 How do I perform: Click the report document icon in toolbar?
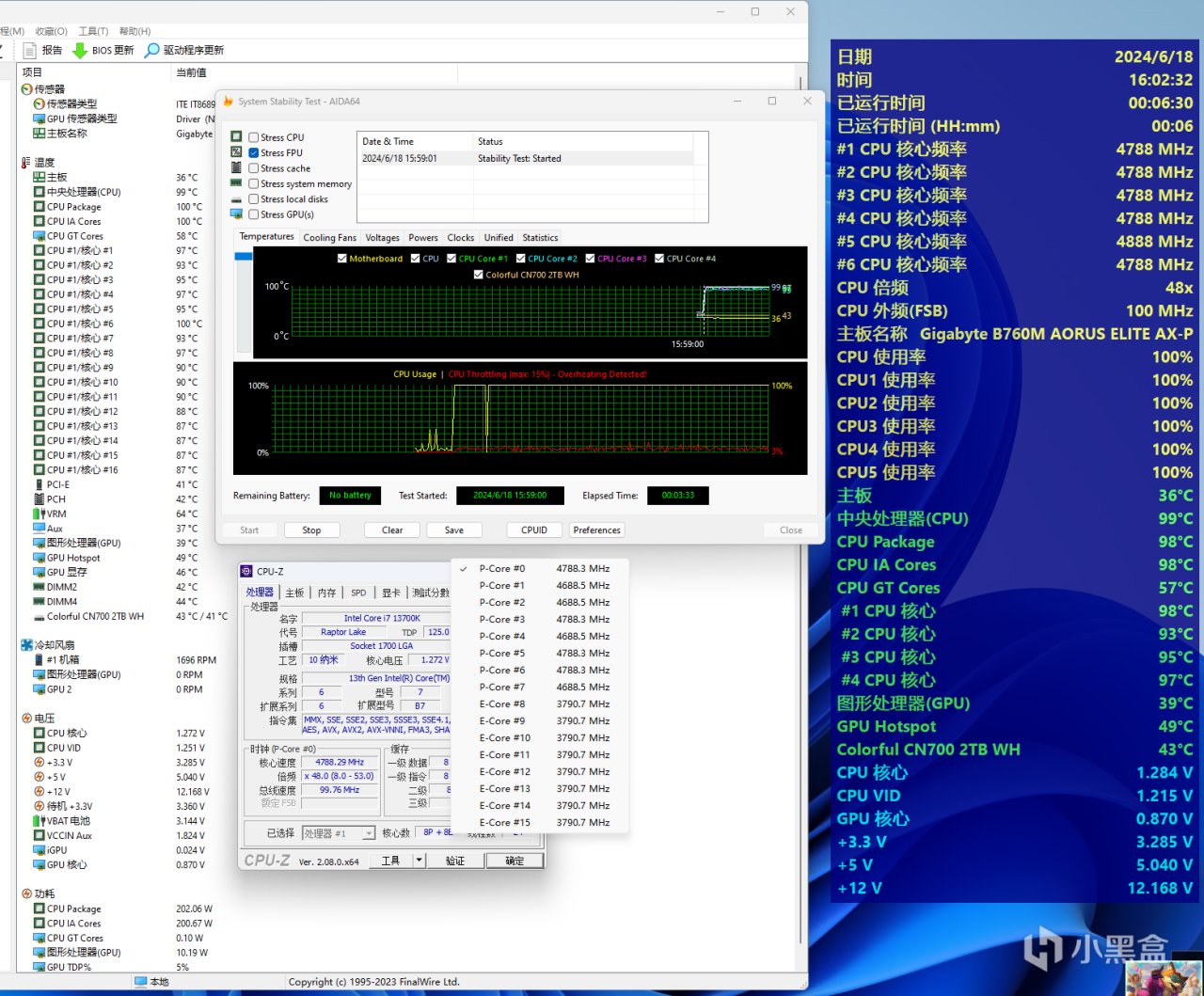pyautogui.click(x=30, y=50)
